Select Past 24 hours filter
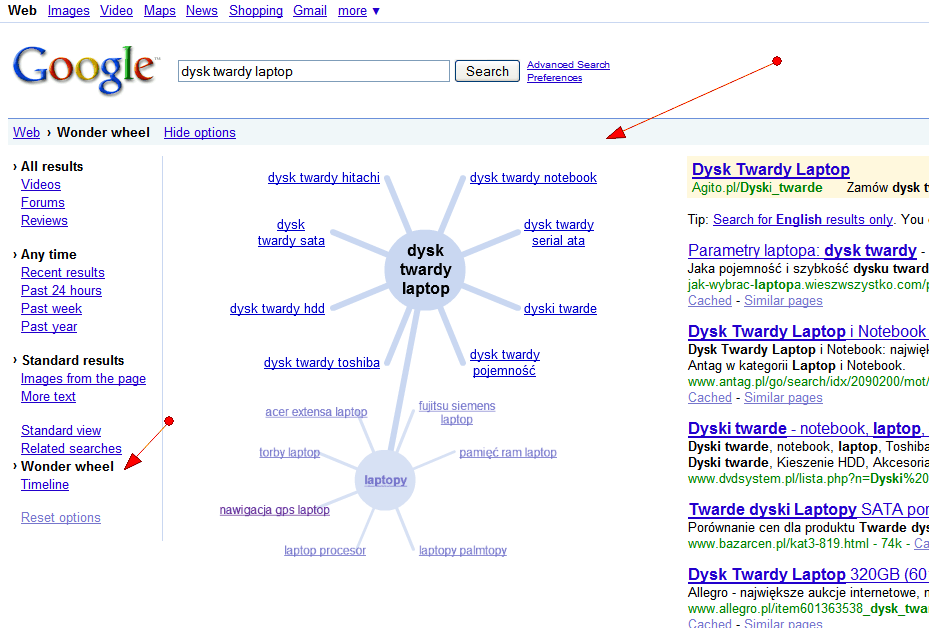Viewport: 929px width, 628px height. (x=61, y=290)
